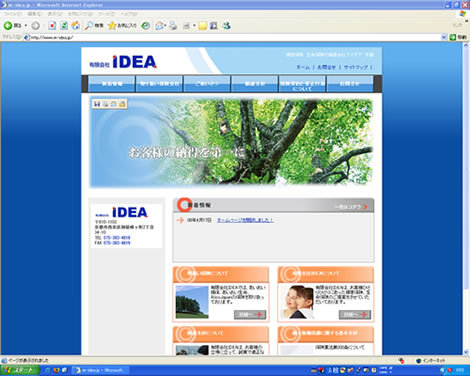
Task: Expand the address bar dropdown arrow
Action: (444, 37)
